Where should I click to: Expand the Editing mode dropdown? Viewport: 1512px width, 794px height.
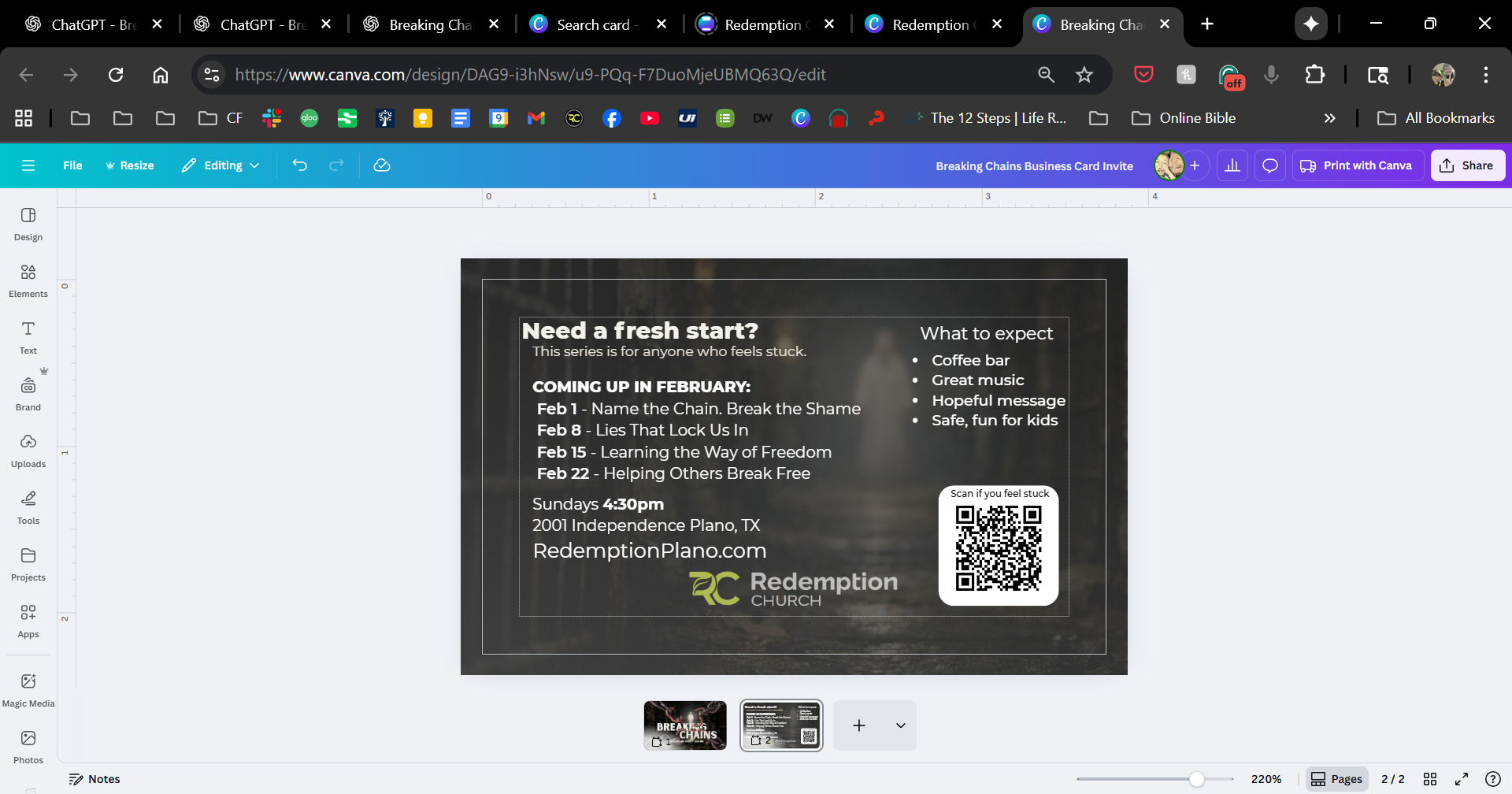coord(220,165)
